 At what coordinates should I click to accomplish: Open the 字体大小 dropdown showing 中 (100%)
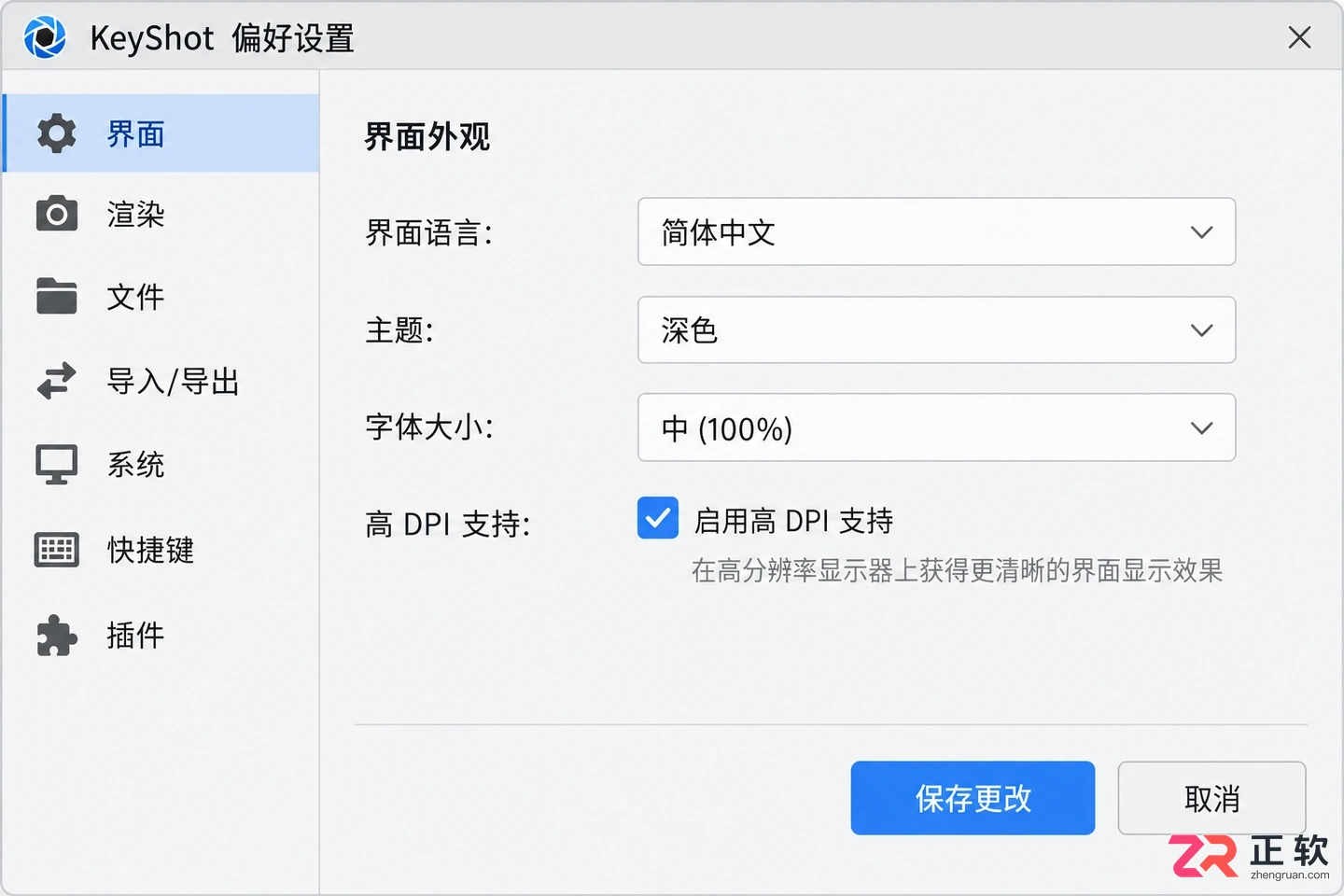pos(936,427)
